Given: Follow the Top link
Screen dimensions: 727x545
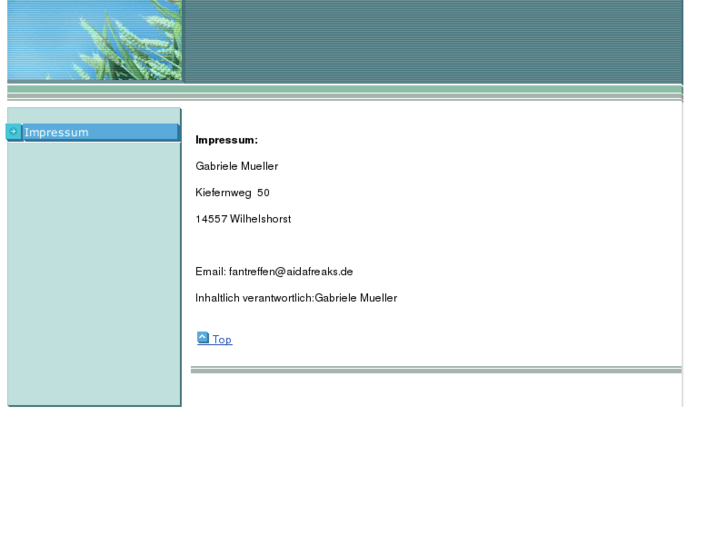Looking at the screenshot, I should (222, 340).
